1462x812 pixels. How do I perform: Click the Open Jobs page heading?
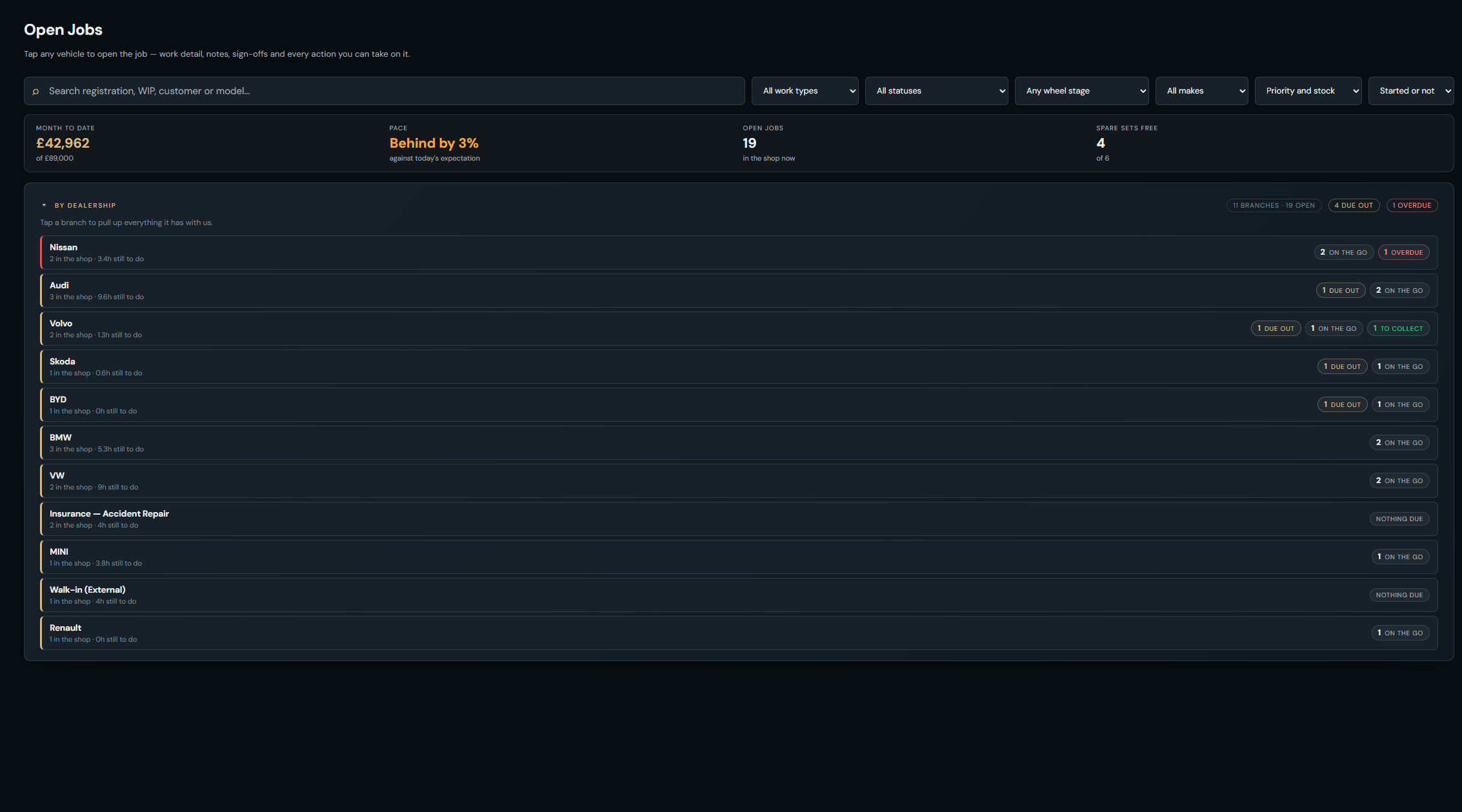[x=63, y=30]
